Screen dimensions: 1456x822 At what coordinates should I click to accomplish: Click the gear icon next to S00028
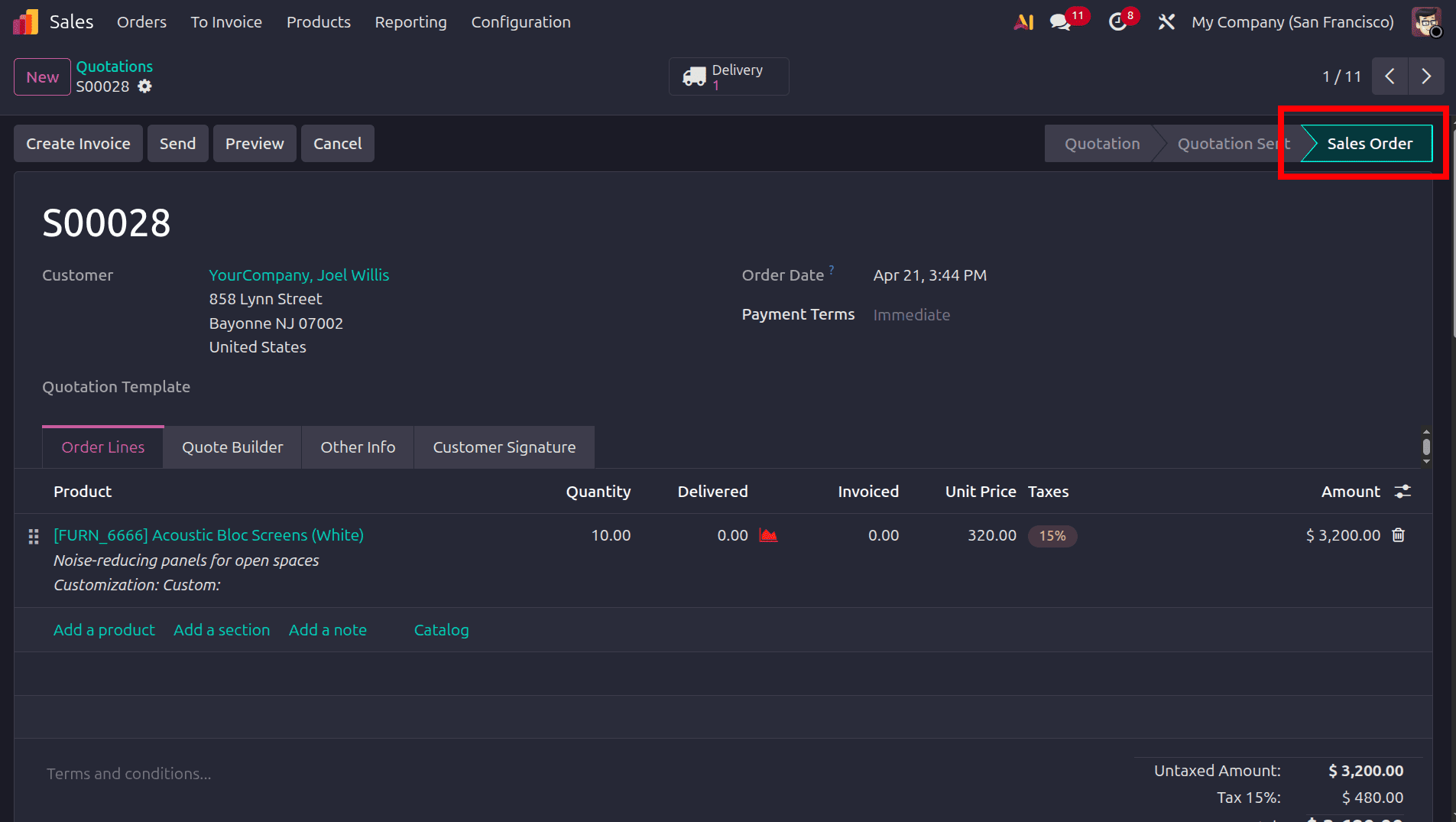(x=144, y=86)
